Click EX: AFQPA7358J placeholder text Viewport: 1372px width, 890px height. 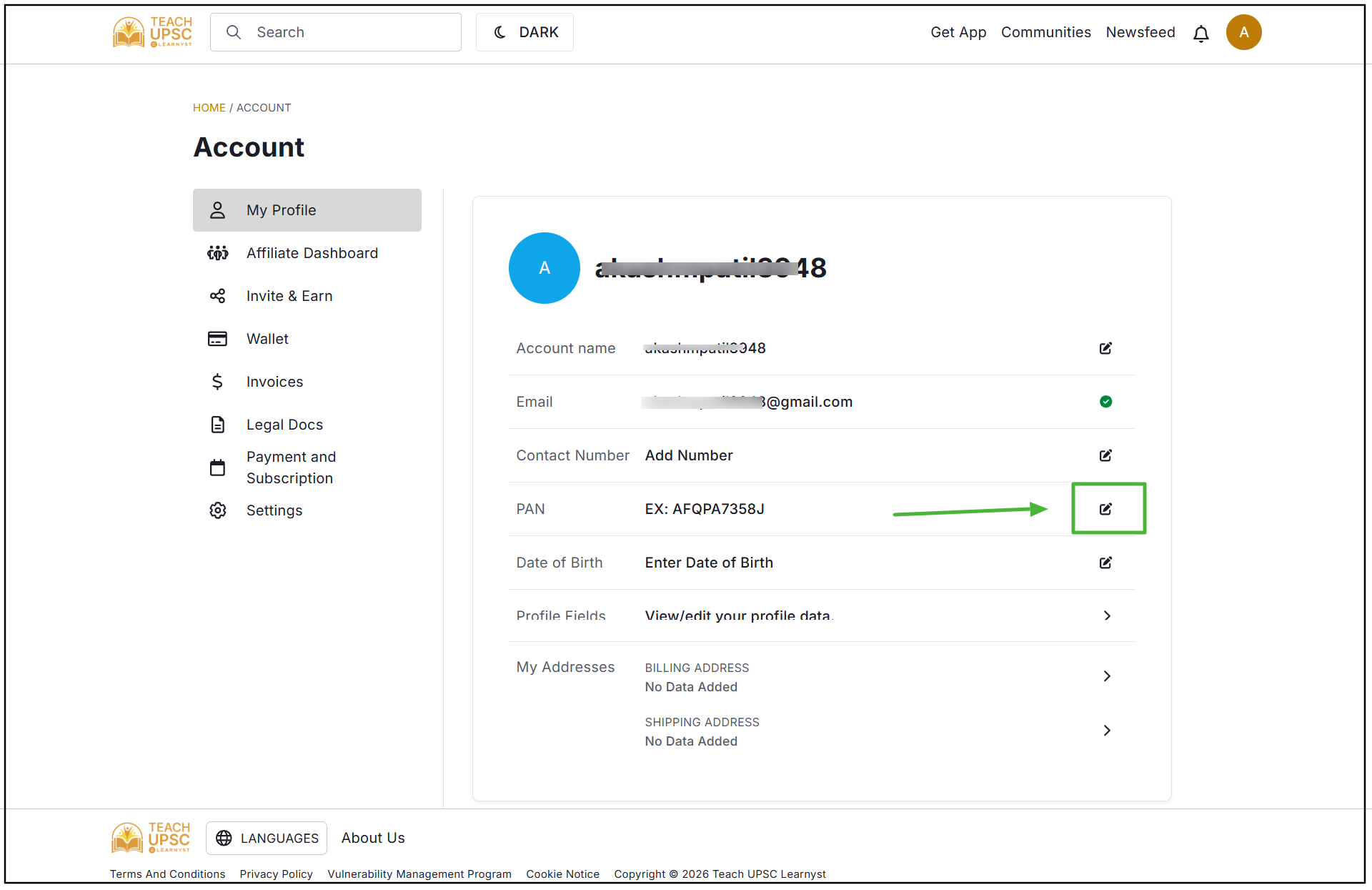705,509
